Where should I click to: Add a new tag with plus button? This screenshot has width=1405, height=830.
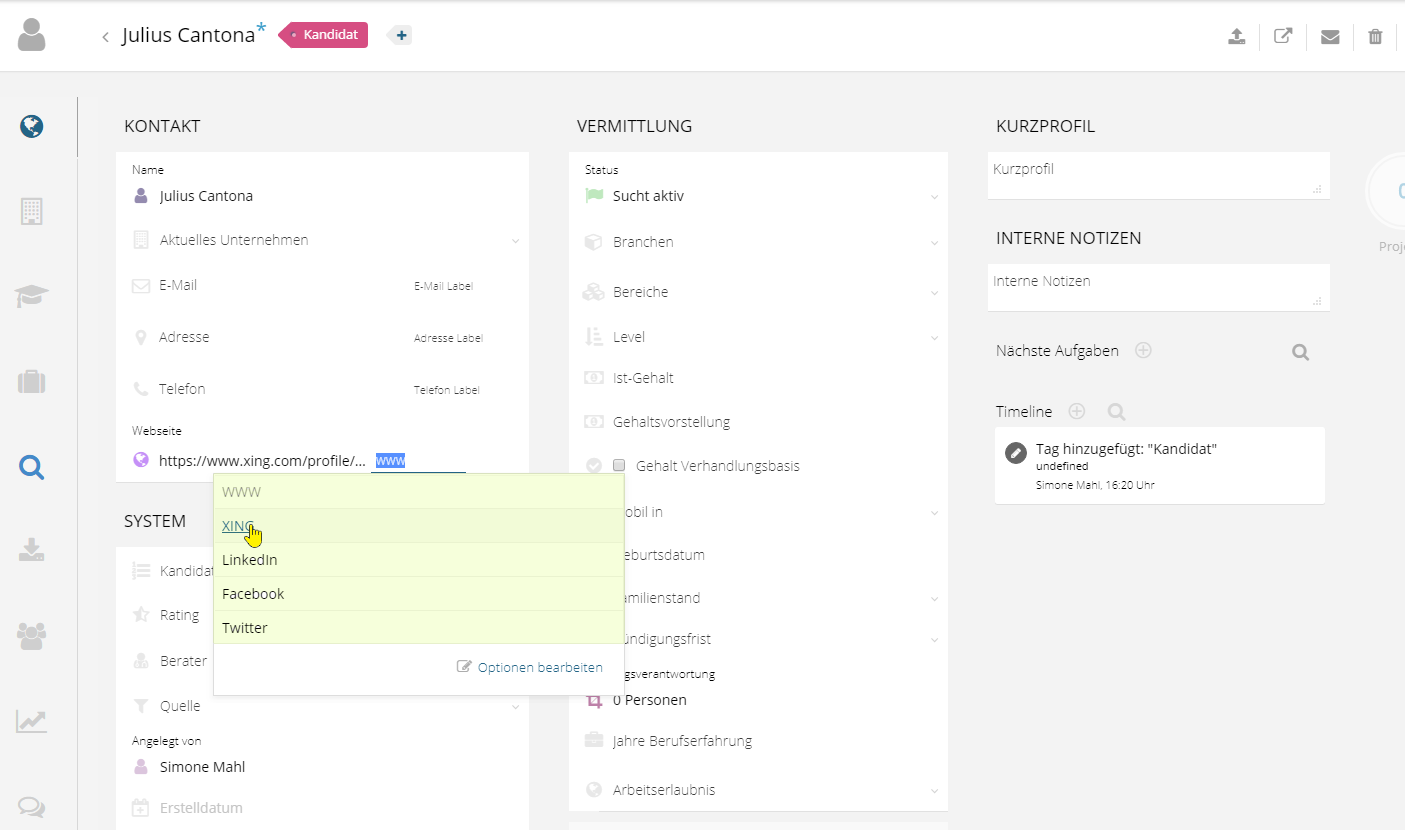(401, 35)
